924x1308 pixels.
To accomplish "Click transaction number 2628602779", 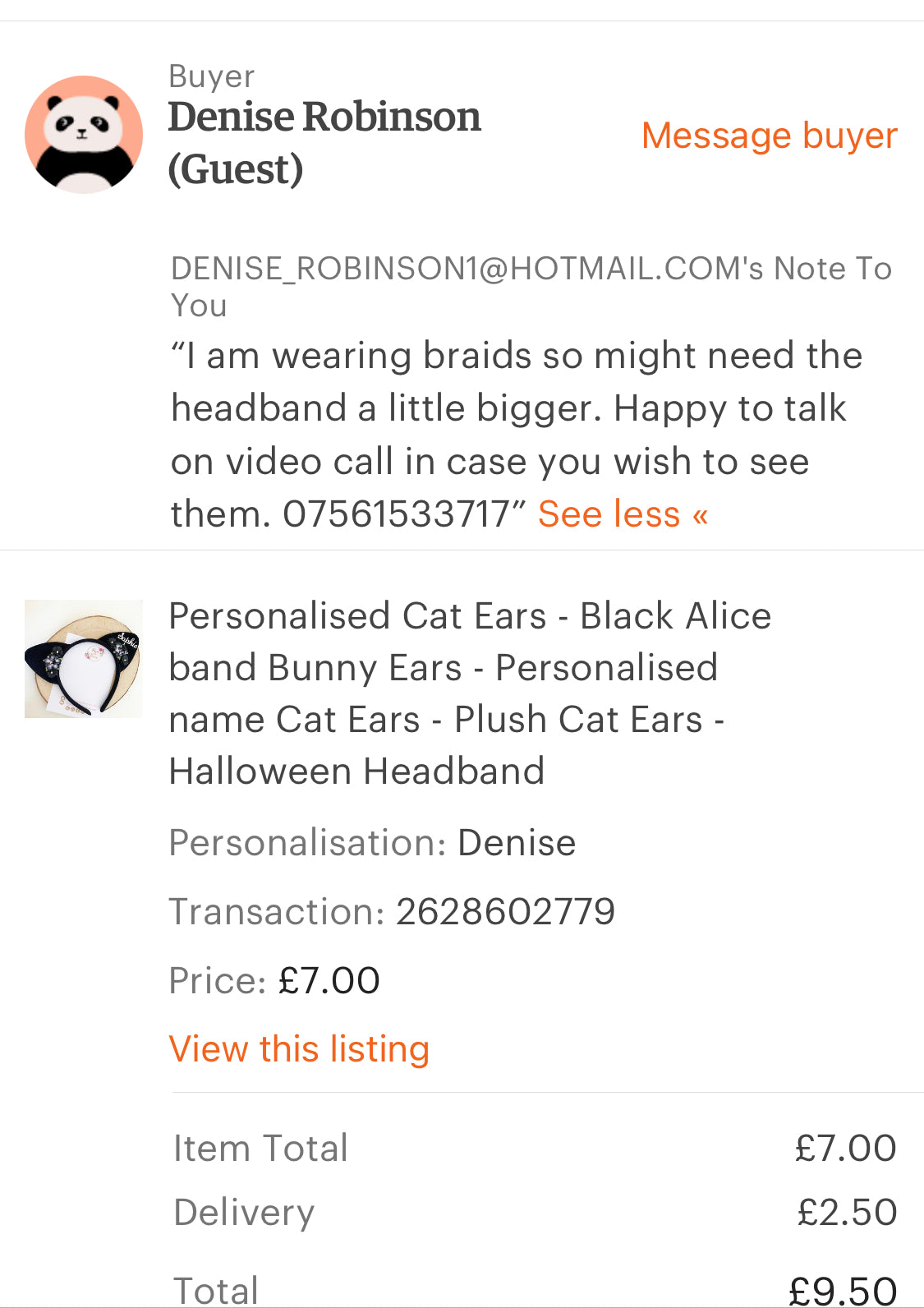I will [505, 912].
